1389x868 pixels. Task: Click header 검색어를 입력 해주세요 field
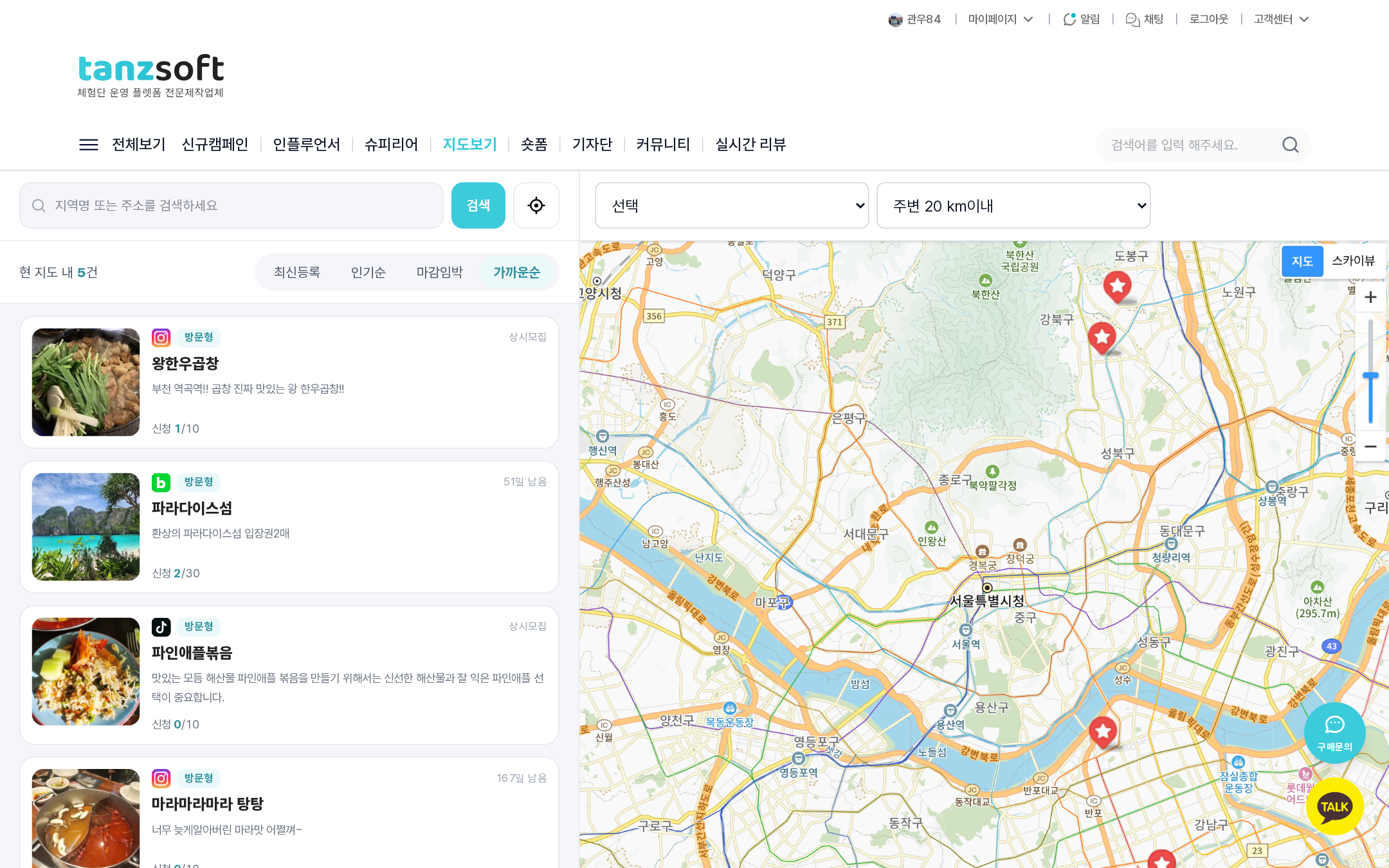(1190, 145)
